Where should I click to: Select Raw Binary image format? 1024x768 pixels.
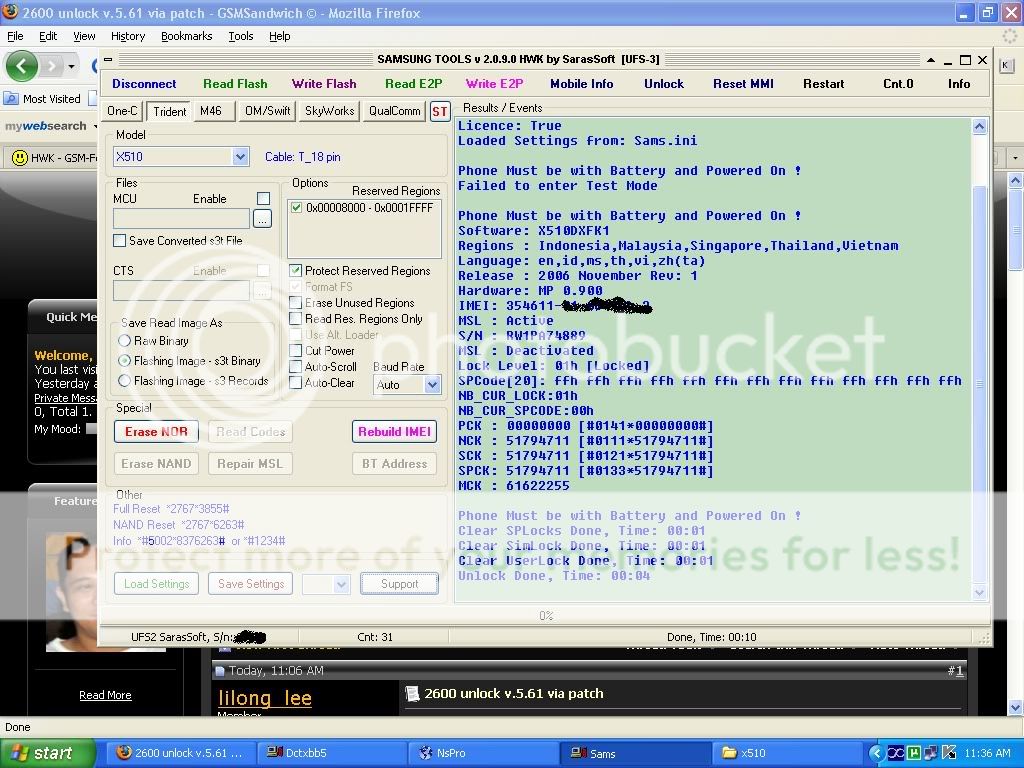coord(124,340)
